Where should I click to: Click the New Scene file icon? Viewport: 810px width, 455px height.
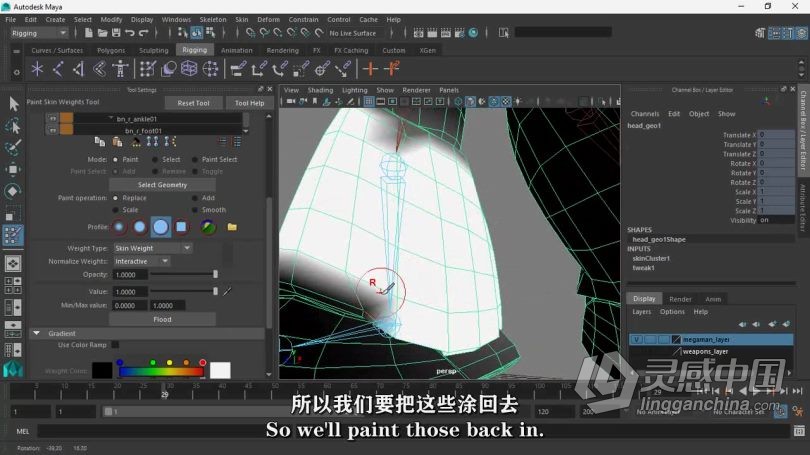(x=89, y=33)
